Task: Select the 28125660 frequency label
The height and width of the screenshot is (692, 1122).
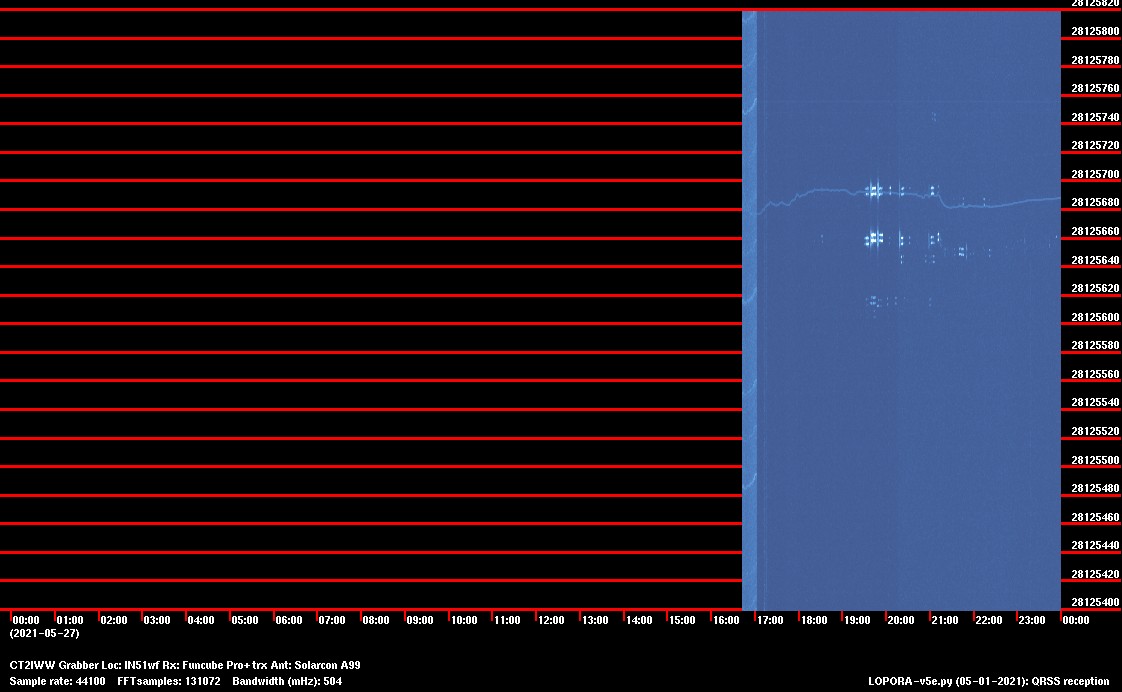Action: click(1095, 231)
